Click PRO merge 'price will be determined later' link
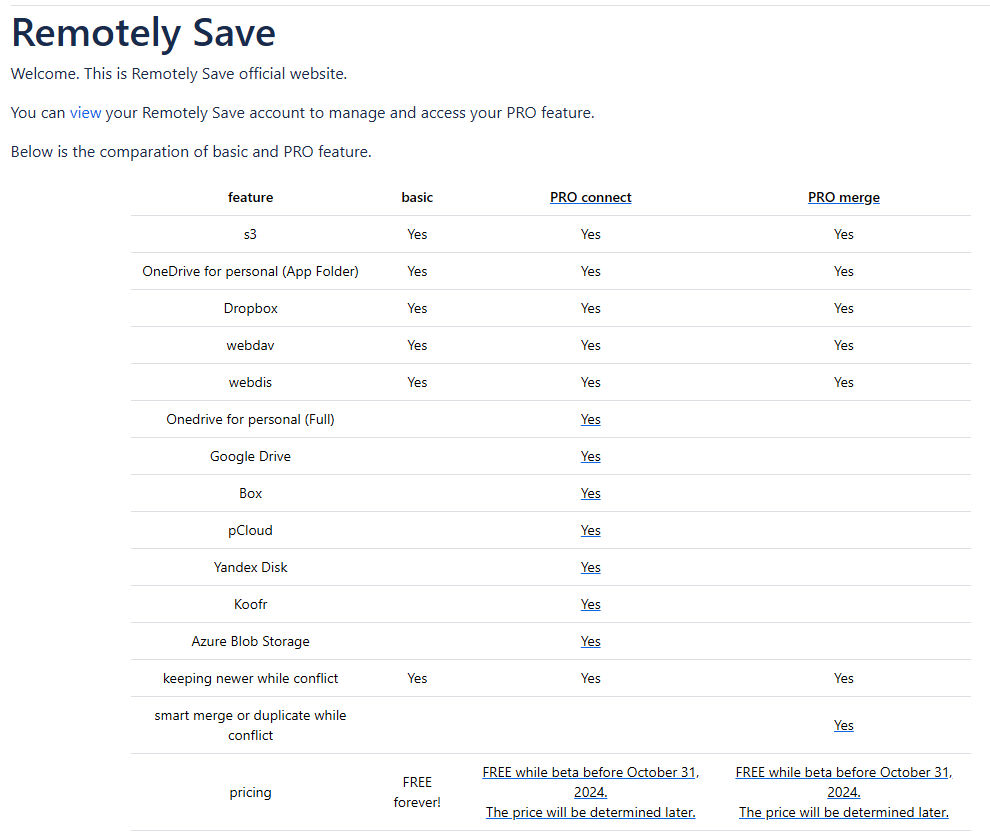Screen dimensions: 990x832 (x=844, y=812)
